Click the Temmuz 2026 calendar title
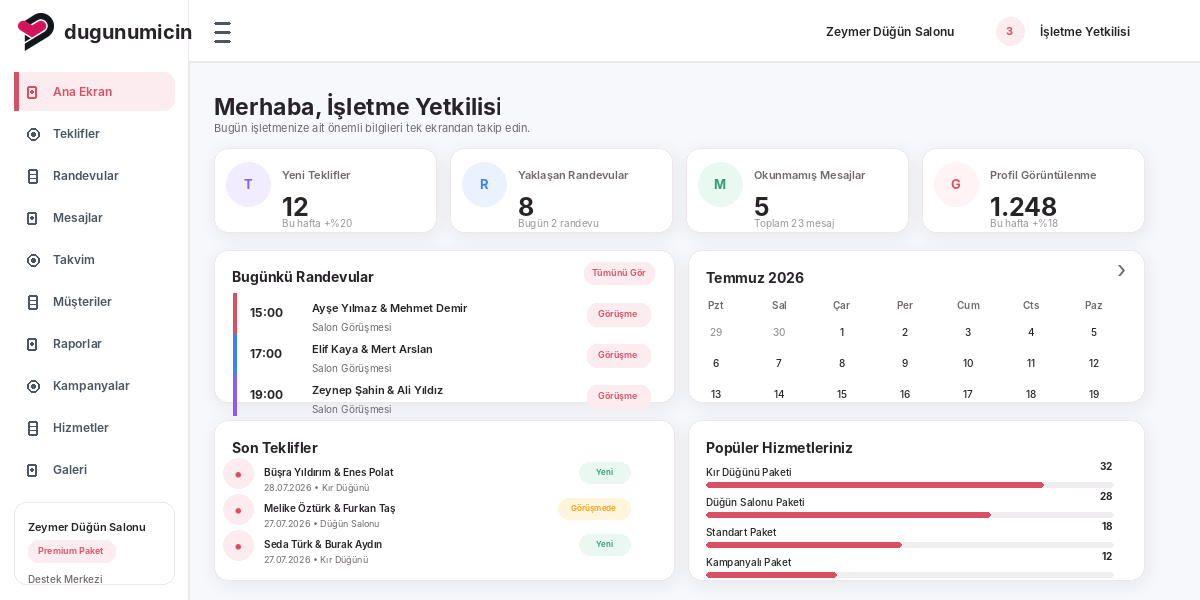The width and height of the screenshot is (1200, 600). click(755, 278)
